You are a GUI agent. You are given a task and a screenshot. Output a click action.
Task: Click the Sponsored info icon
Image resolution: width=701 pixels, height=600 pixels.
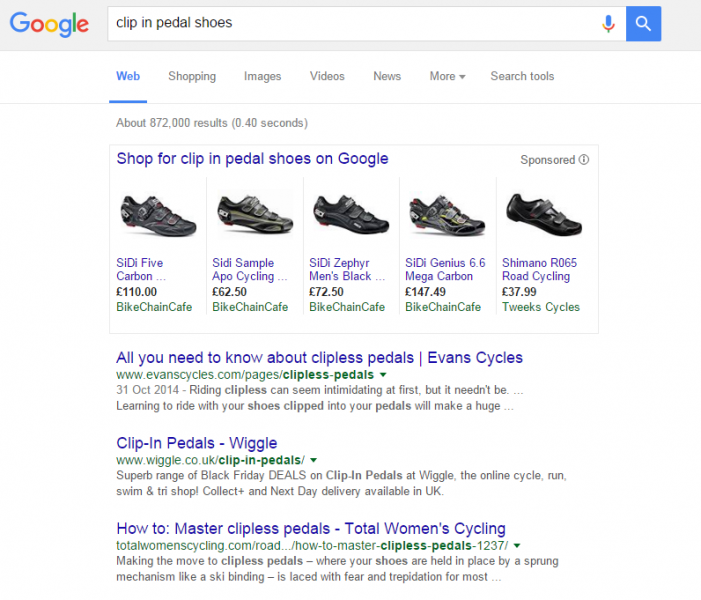tap(584, 160)
